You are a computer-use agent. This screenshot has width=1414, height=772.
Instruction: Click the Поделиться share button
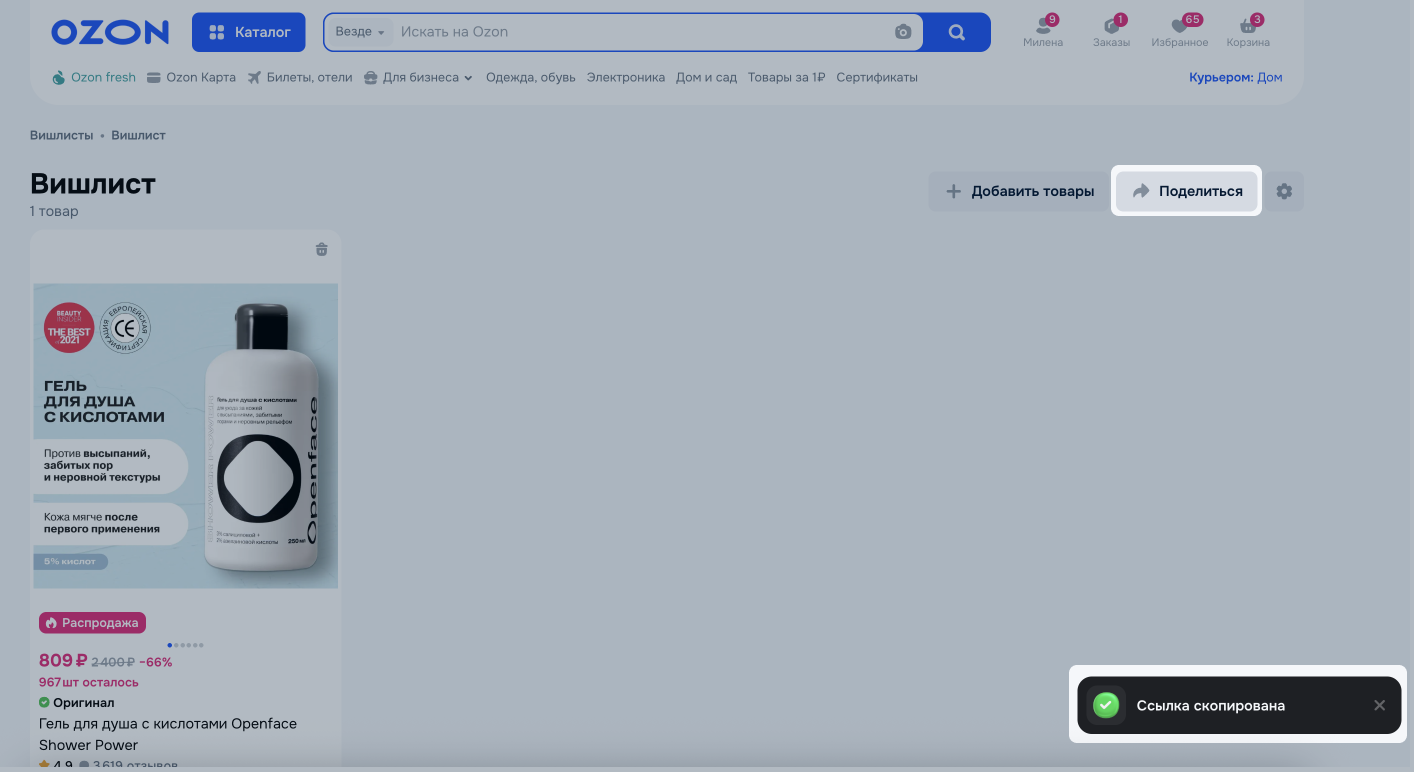coord(1187,191)
